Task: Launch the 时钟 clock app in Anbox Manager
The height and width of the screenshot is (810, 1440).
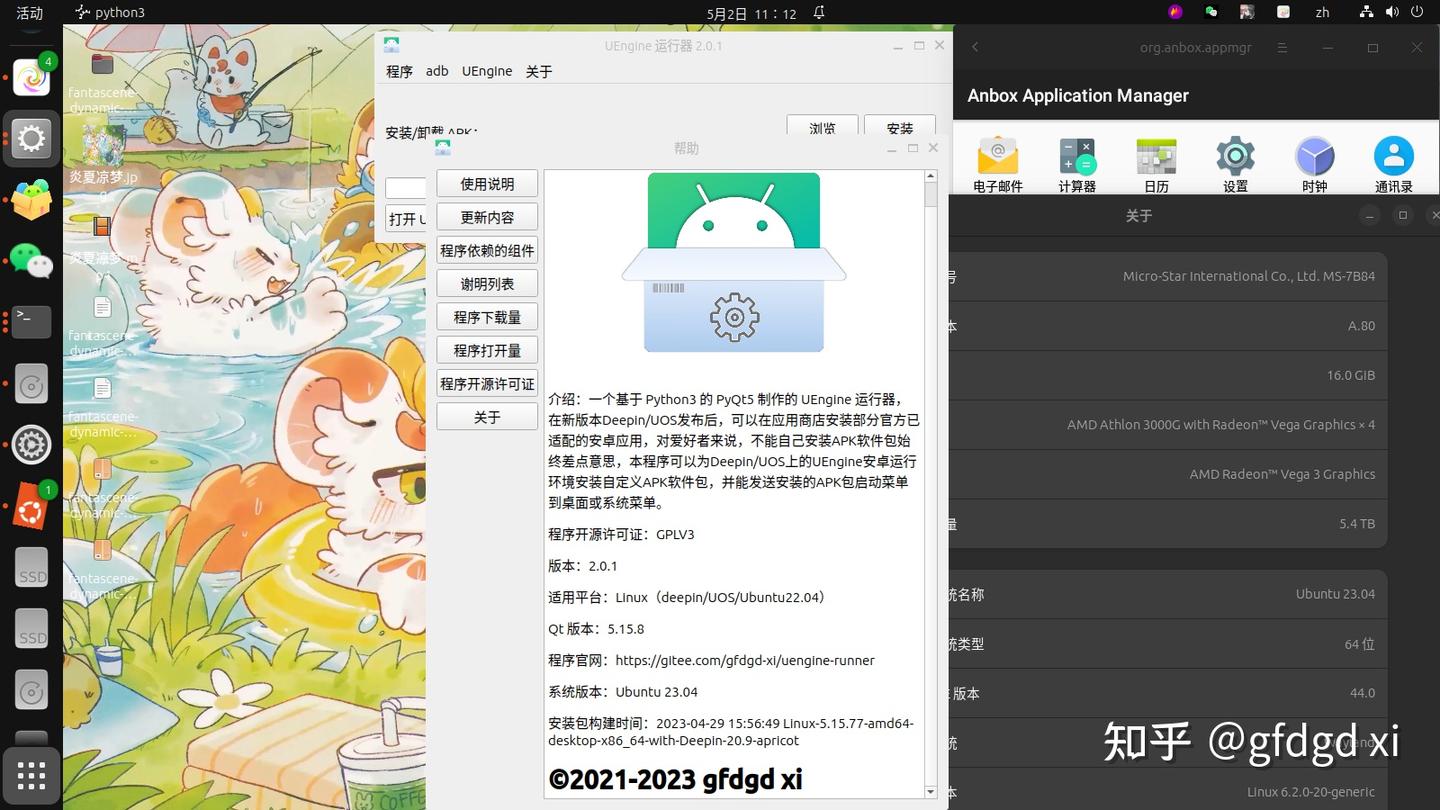Action: pyautogui.click(x=1314, y=160)
